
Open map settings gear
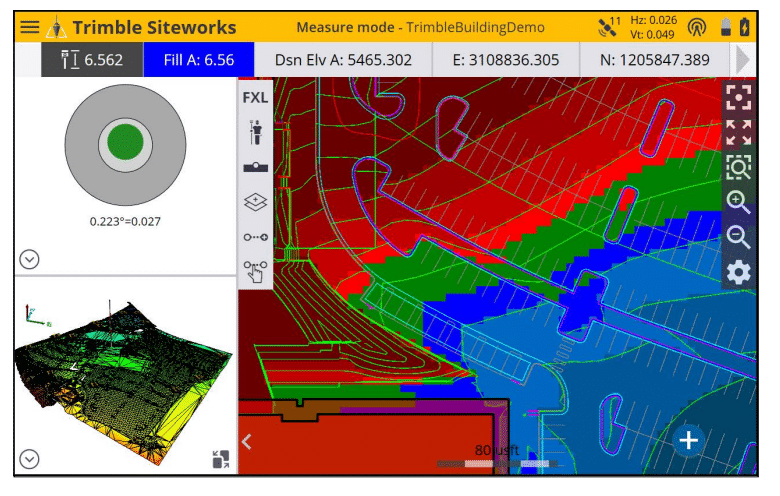pos(739,273)
